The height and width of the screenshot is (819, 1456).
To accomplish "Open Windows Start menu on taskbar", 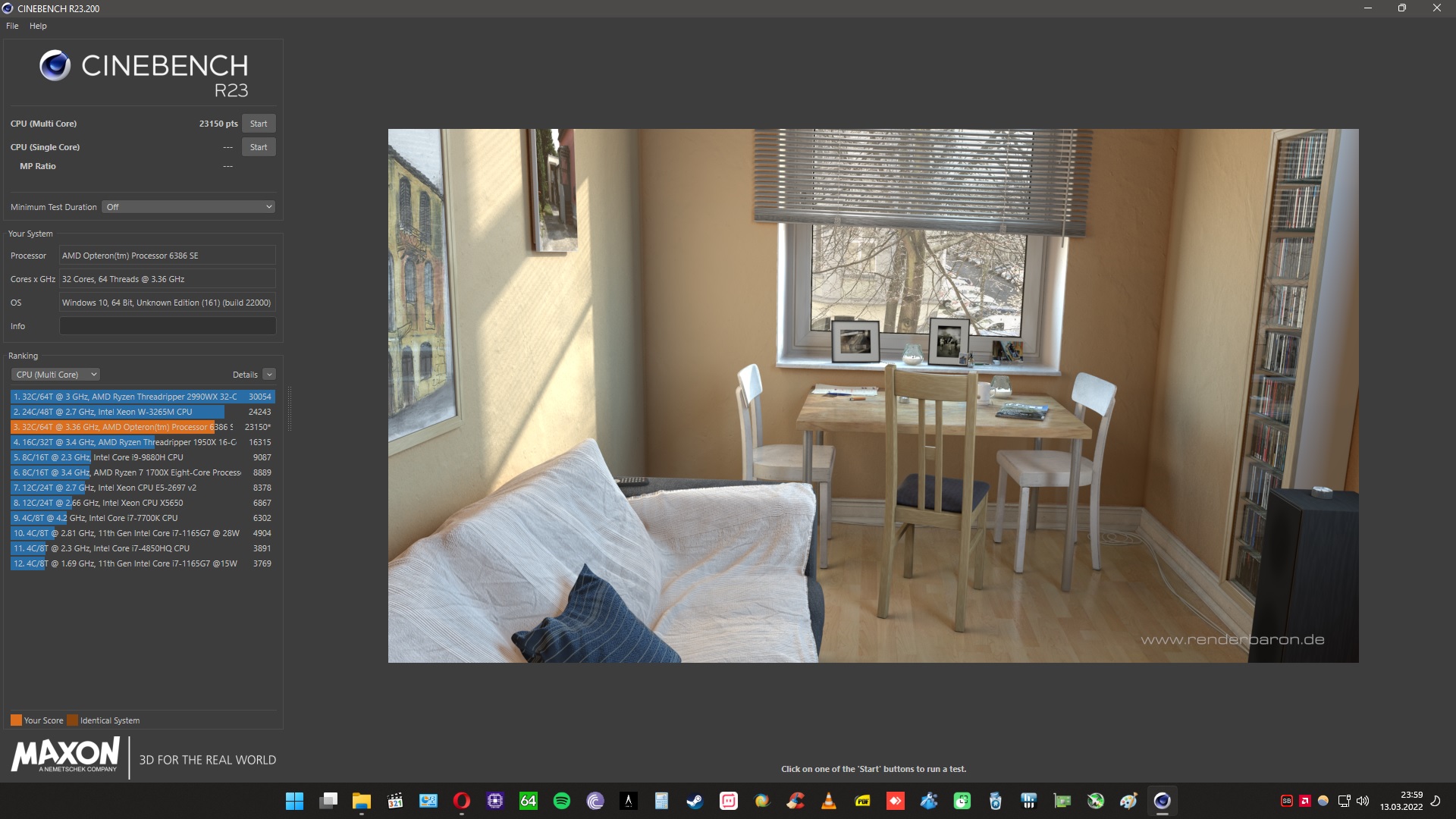I will 294,801.
